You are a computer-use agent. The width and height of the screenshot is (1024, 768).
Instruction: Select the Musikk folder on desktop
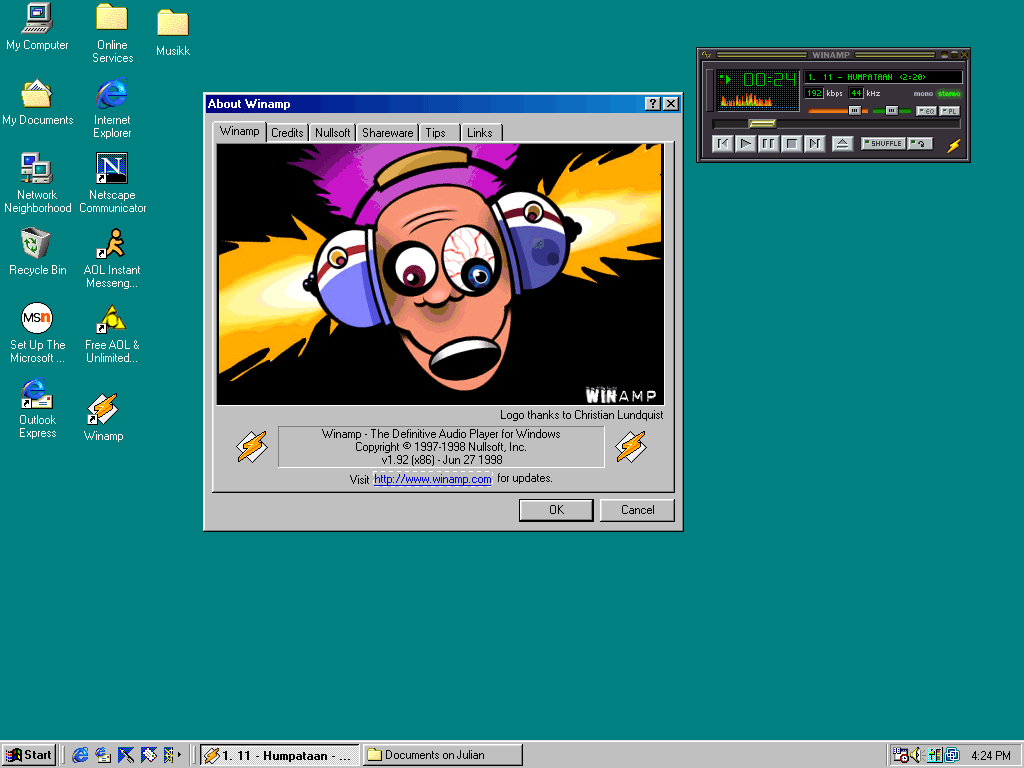pyautogui.click(x=173, y=33)
